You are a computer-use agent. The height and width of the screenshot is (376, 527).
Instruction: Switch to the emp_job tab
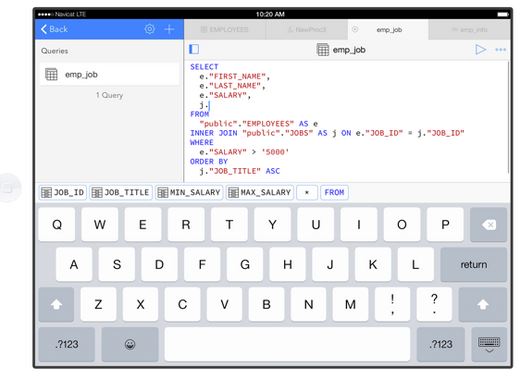389,30
